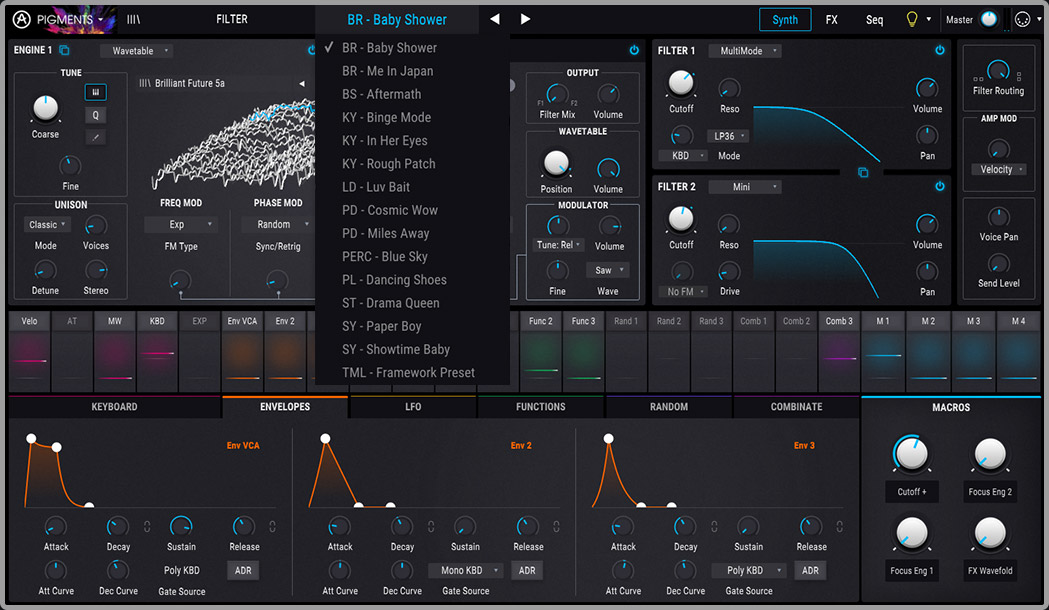Image resolution: width=1049 pixels, height=610 pixels.
Task: Click the copy filter icon between filters
Action: point(863,173)
